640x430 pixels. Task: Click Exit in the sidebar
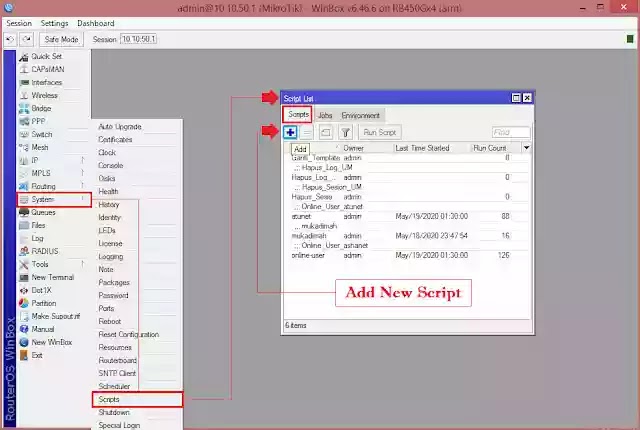coord(37,355)
